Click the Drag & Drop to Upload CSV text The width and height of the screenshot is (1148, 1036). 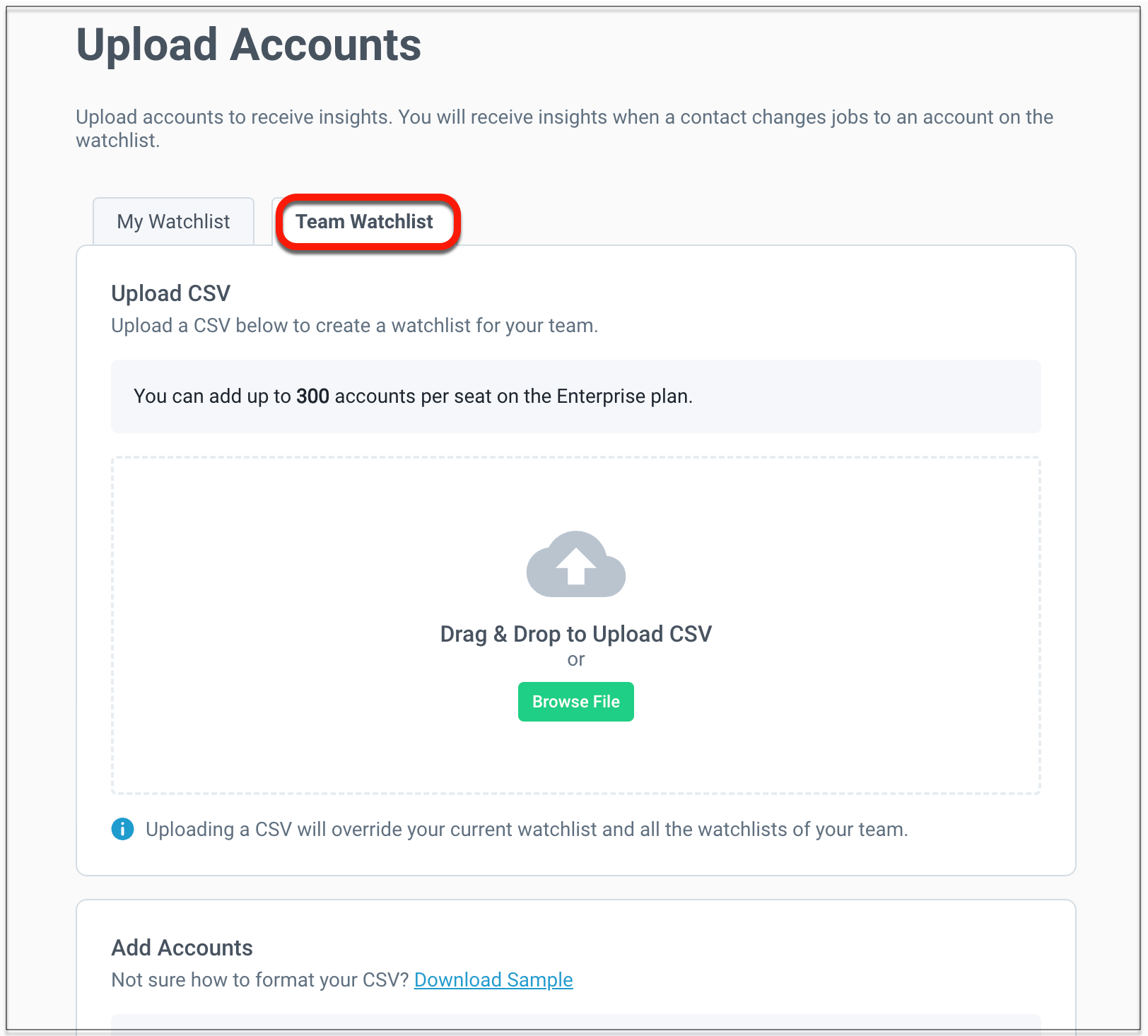tap(576, 634)
